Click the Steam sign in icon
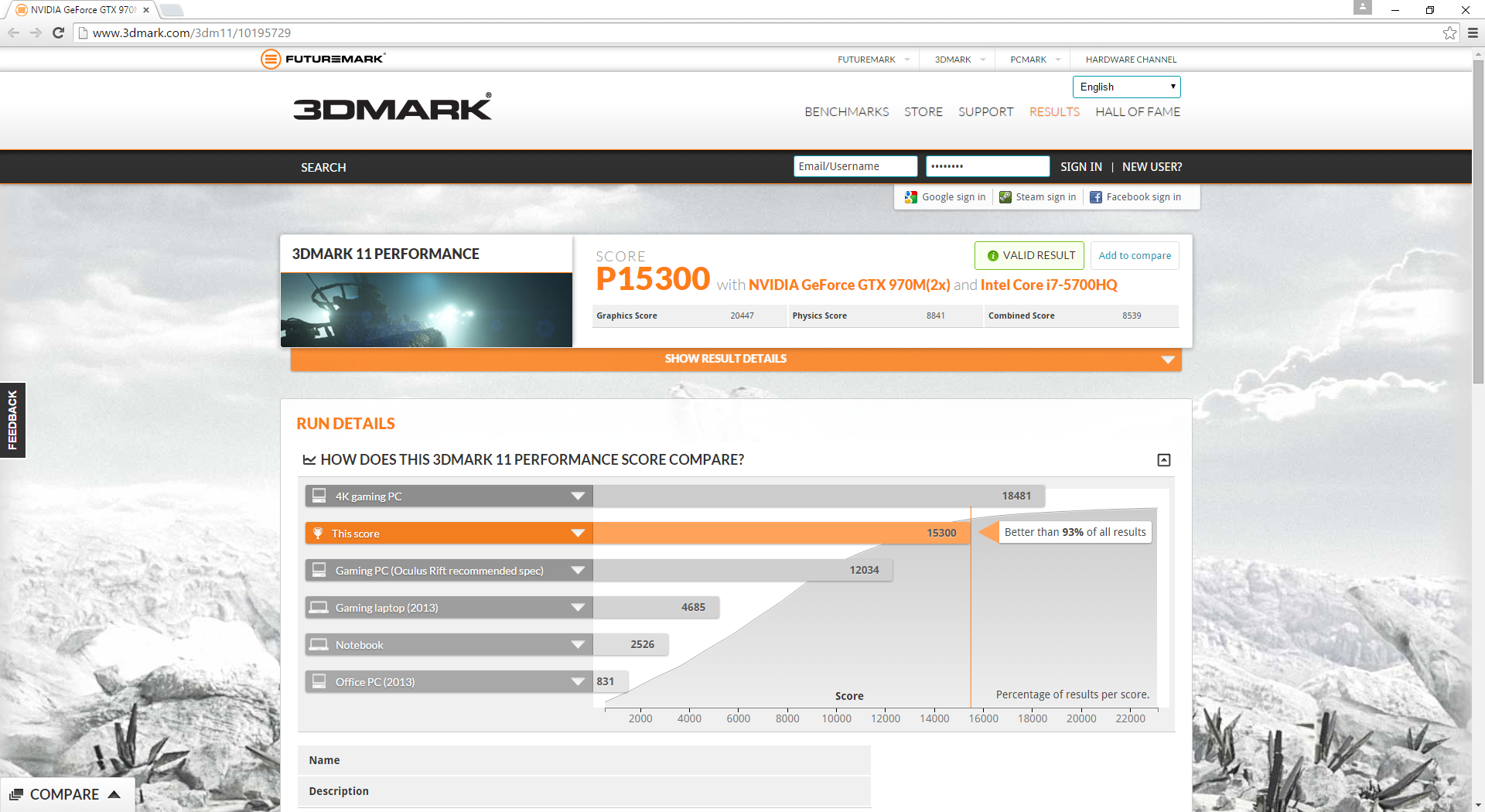Image resolution: width=1485 pixels, height=812 pixels. tap(1005, 197)
